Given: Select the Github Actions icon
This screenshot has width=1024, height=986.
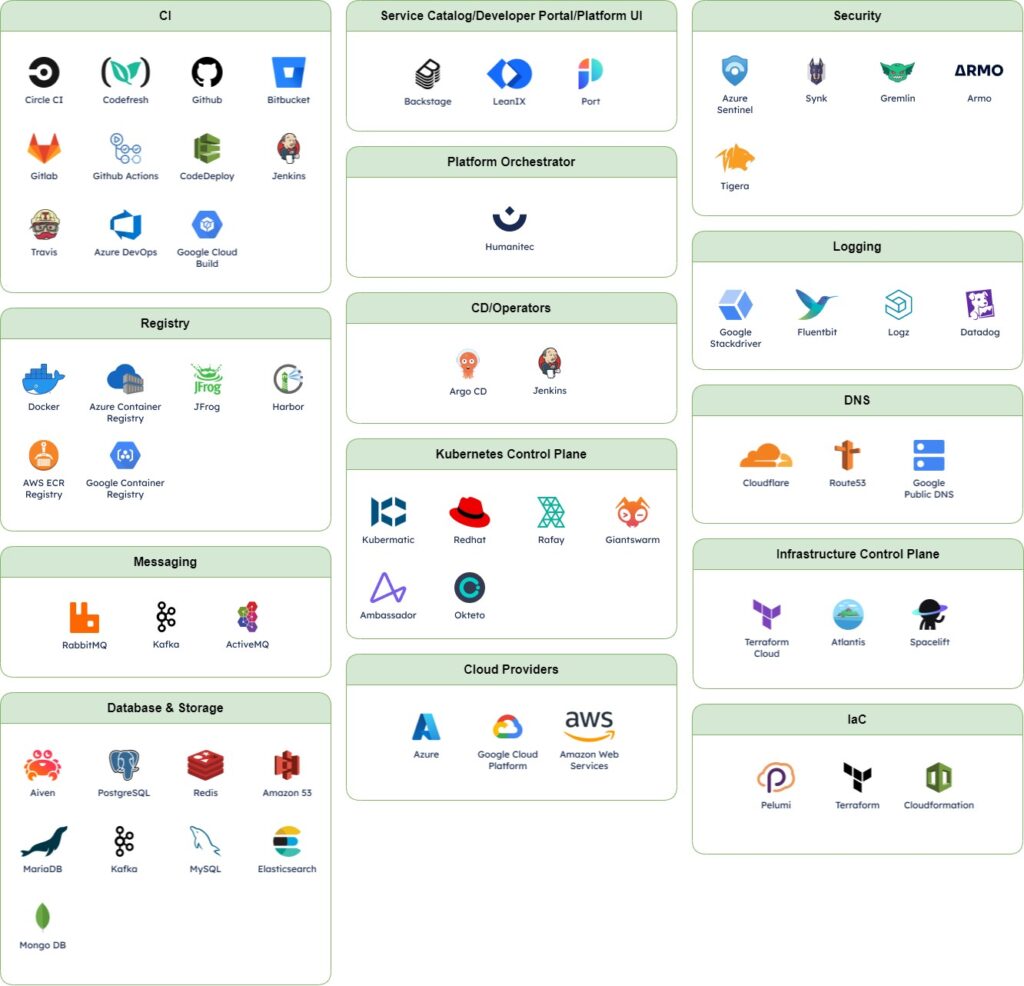Looking at the screenshot, I should click(125, 149).
